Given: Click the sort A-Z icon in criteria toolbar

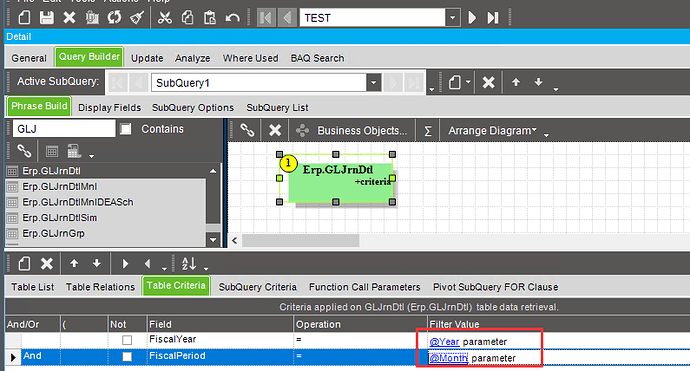Looking at the screenshot, I should (x=189, y=264).
